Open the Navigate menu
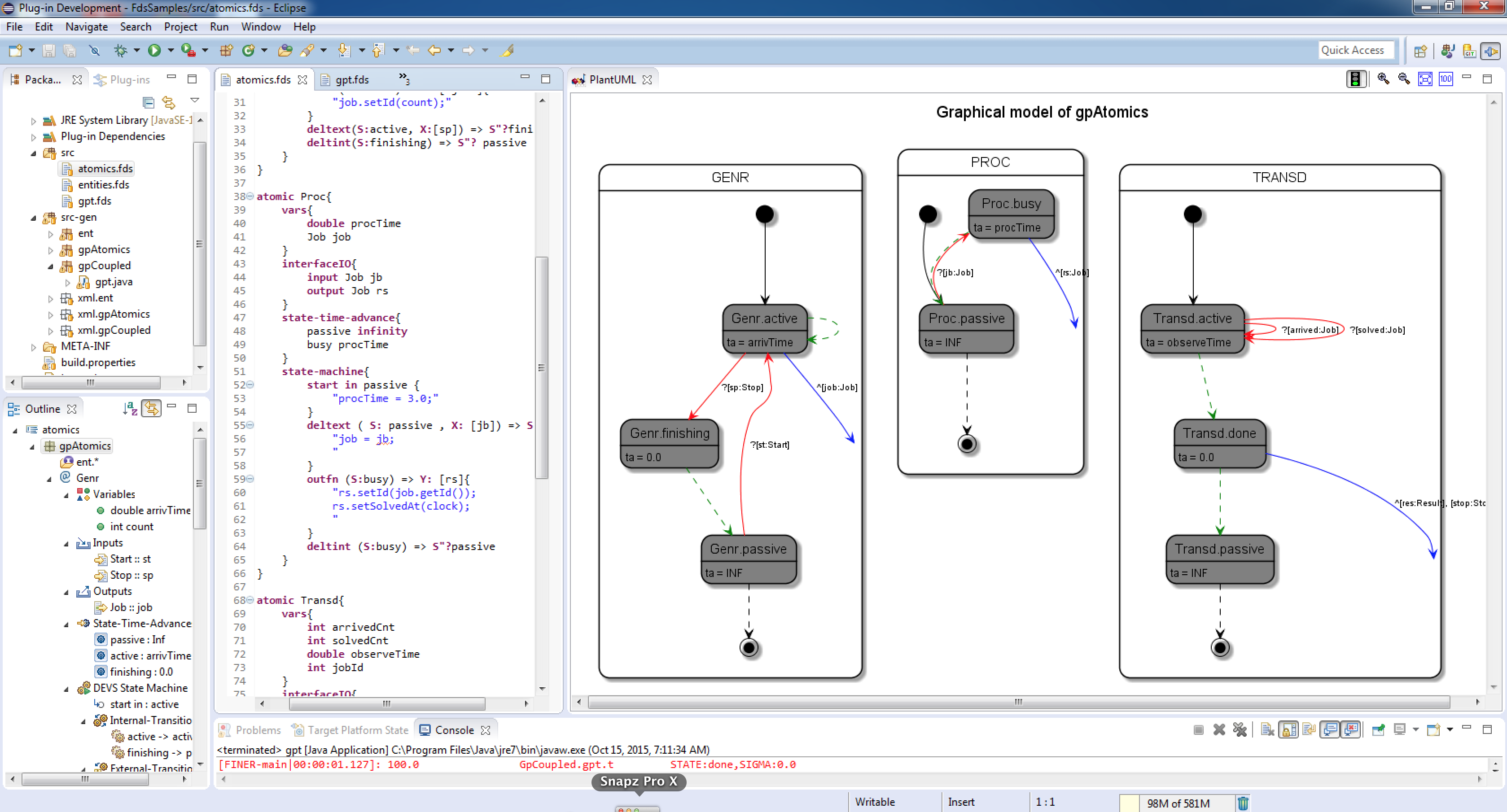This screenshot has height=812, width=1507. pyautogui.click(x=87, y=27)
